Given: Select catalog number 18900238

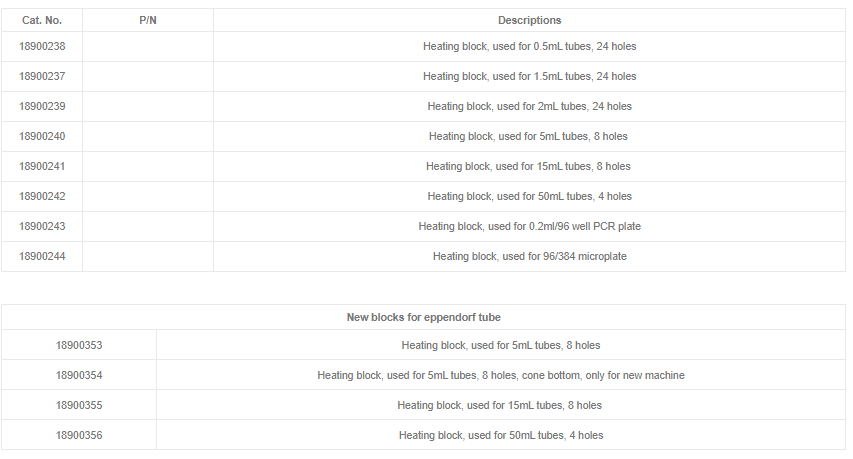Looking at the screenshot, I should pos(42,47).
